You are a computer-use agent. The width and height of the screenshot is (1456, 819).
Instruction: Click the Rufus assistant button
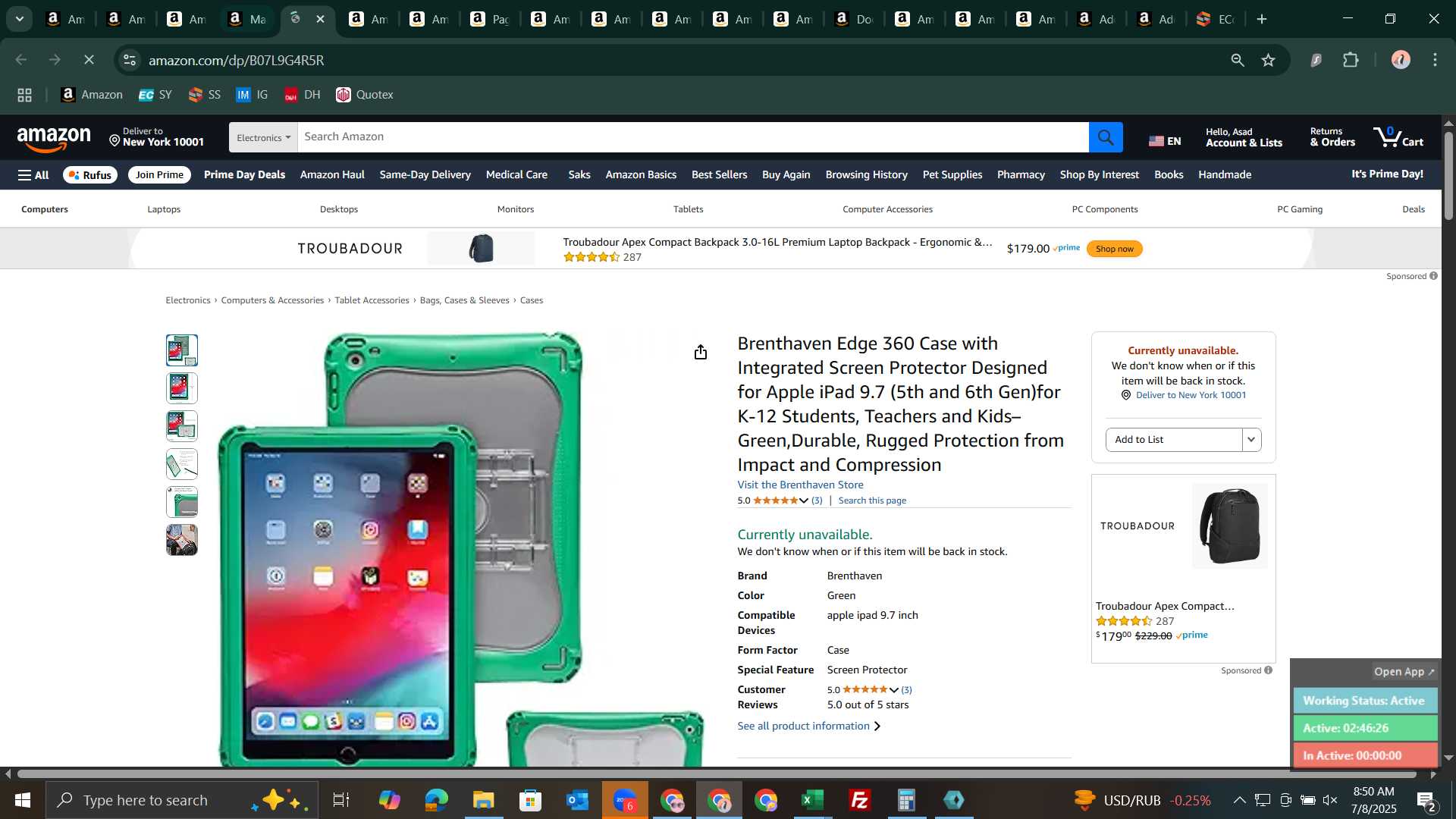(x=90, y=175)
